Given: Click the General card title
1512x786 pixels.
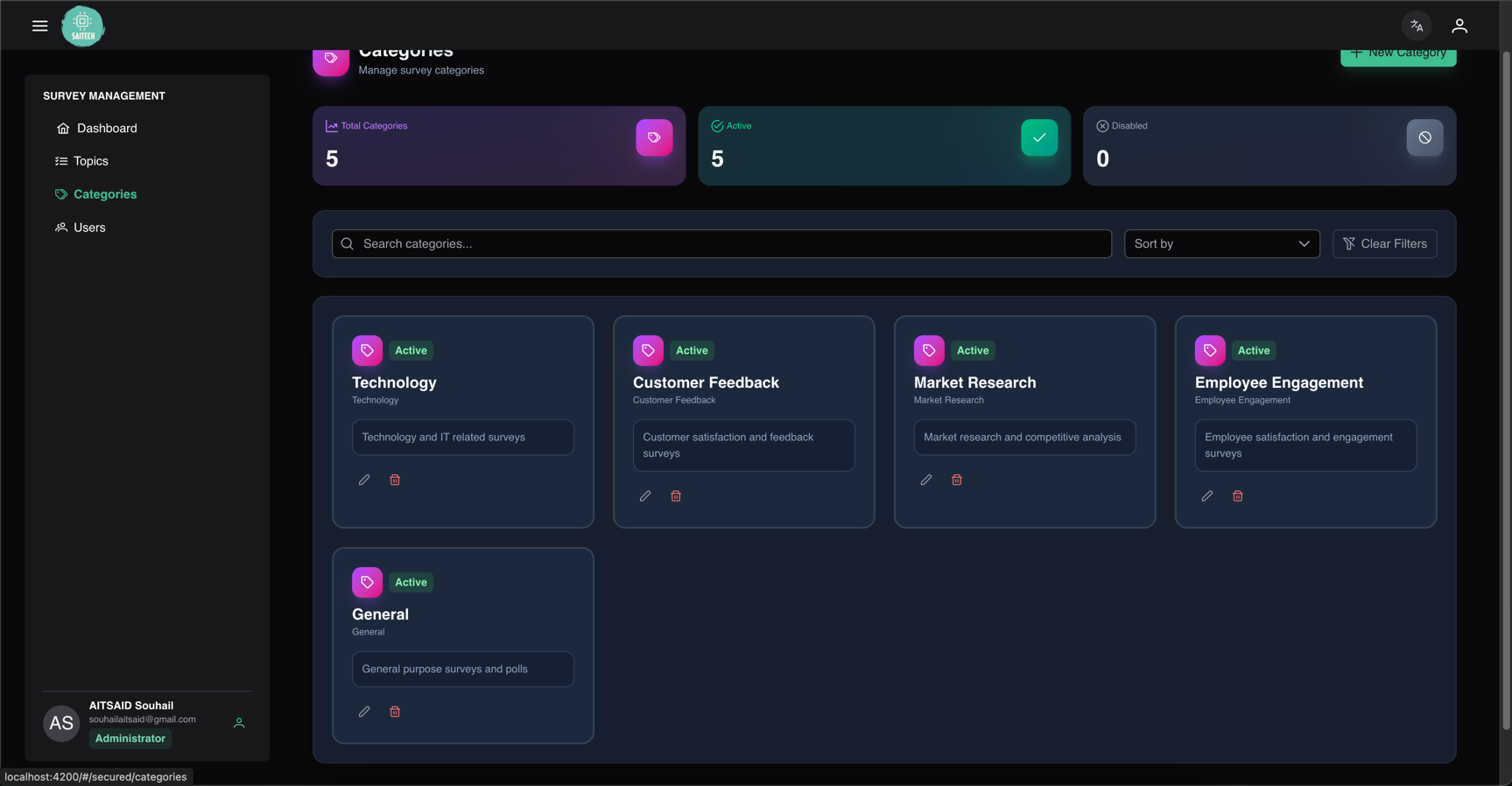Looking at the screenshot, I should 380,614.
